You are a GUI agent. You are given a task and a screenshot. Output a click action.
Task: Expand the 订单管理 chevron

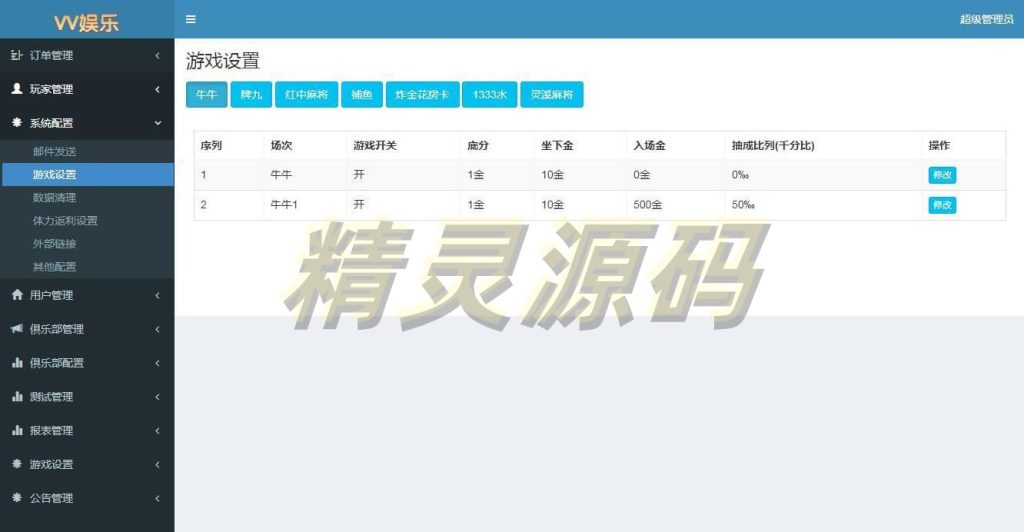pos(157,55)
